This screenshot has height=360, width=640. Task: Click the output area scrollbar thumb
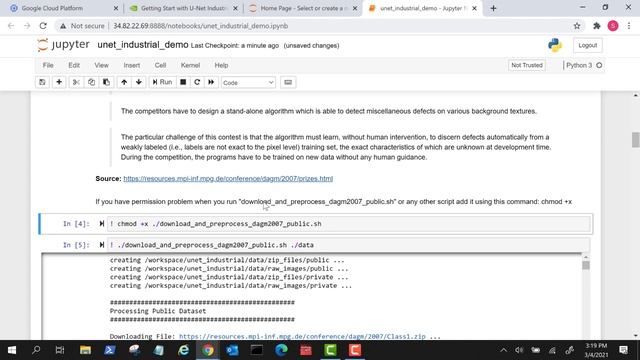(x=586, y=265)
